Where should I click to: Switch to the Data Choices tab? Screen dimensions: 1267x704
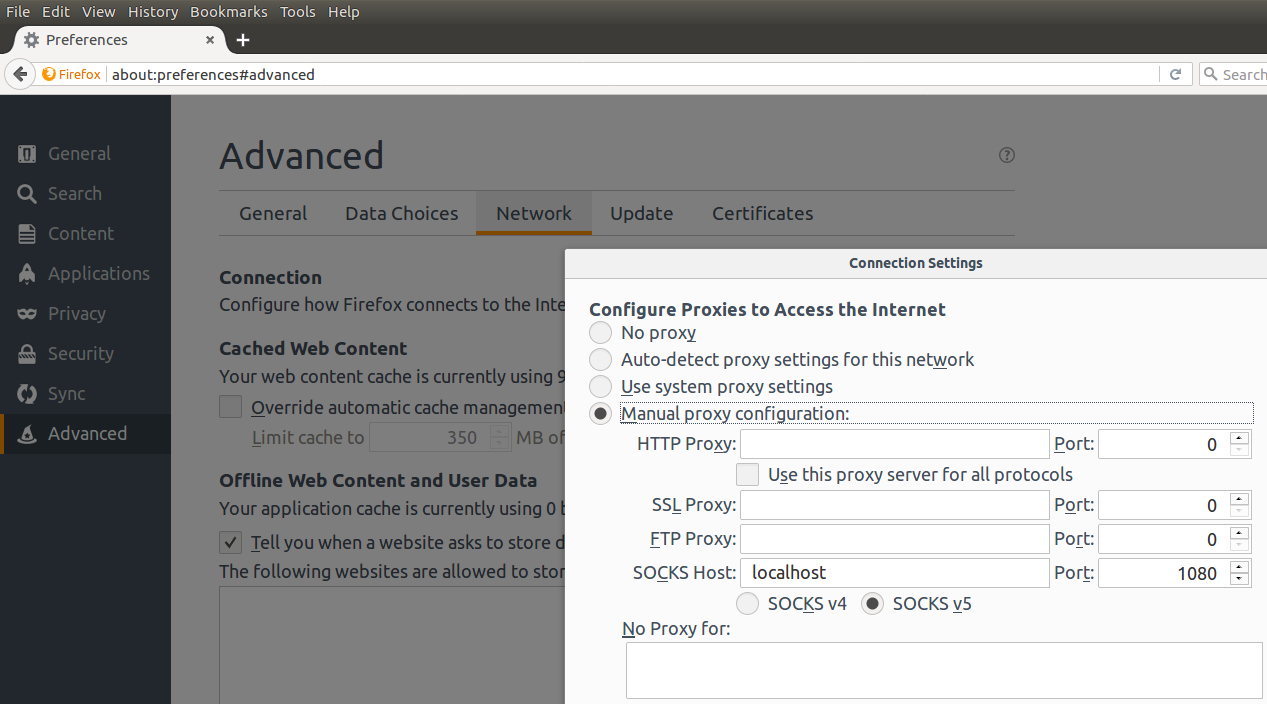click(401, 214)
